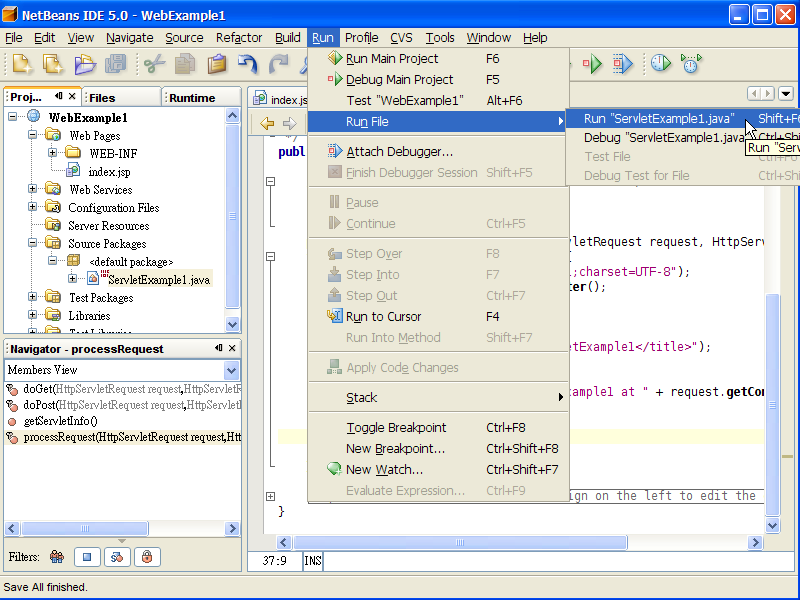Open the Refactor menu
800x600 pixels.
(x=239, y=38)
